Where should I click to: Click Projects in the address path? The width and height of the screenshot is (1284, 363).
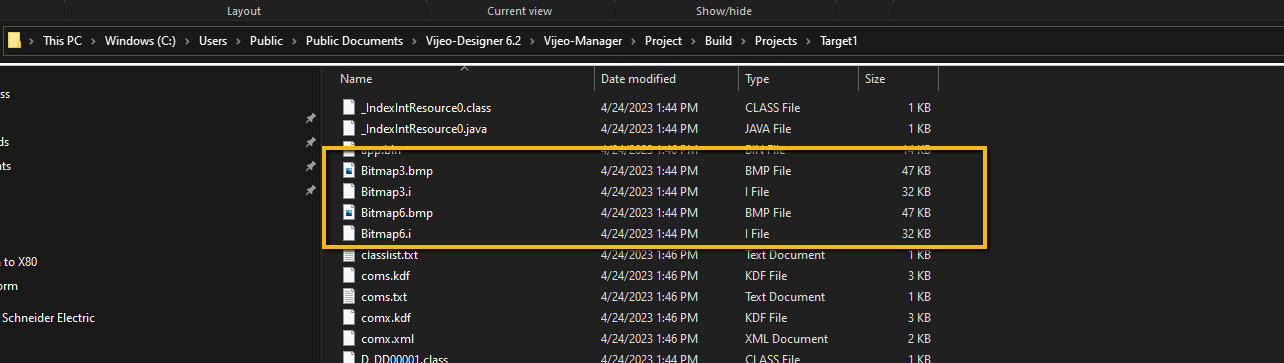[x=776, y=41]
